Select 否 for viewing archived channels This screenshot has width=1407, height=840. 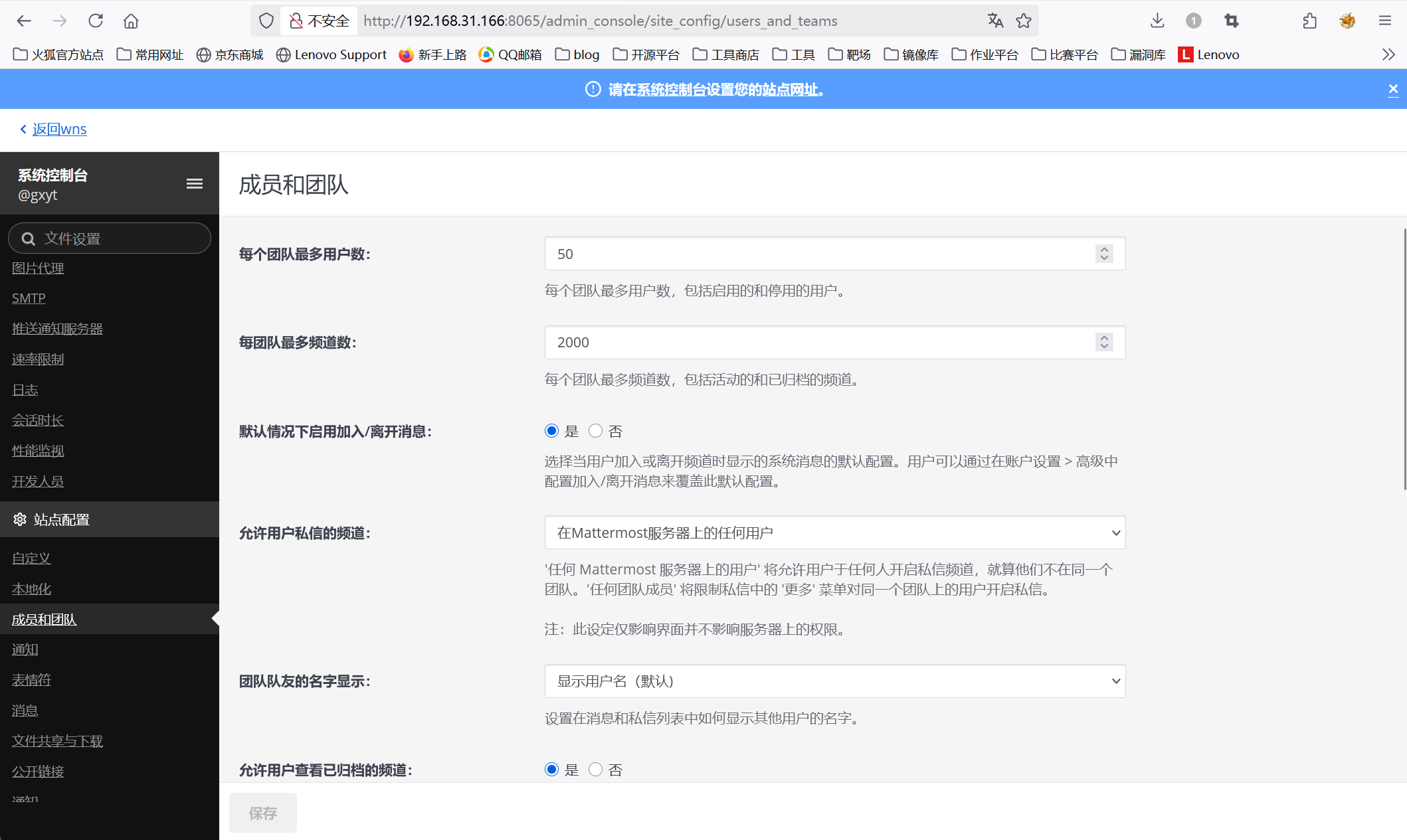tap(595, 769)
